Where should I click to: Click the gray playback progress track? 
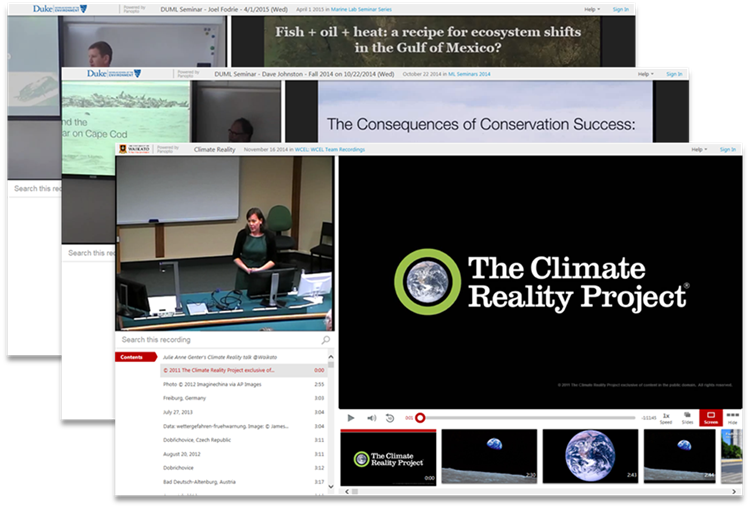(530, 418)
